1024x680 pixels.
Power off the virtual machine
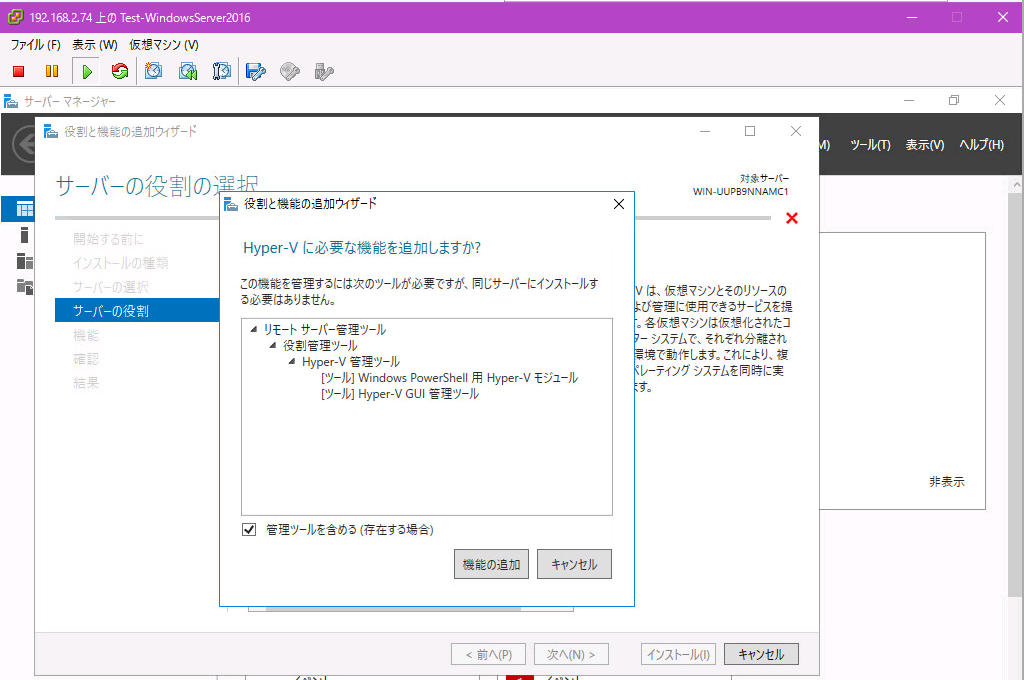click(18, 71)
